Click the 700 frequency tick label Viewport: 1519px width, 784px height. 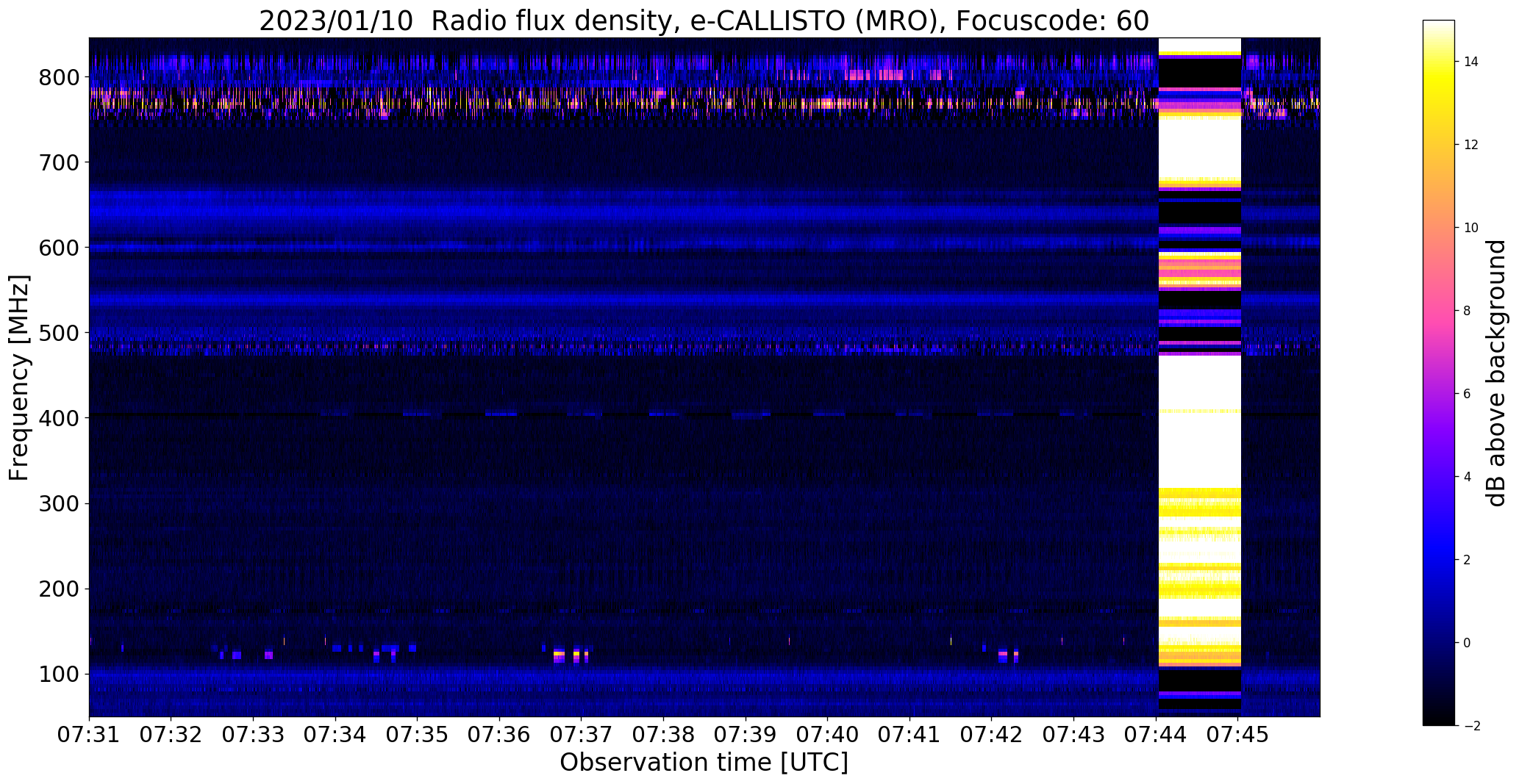[x=58, y=162]
